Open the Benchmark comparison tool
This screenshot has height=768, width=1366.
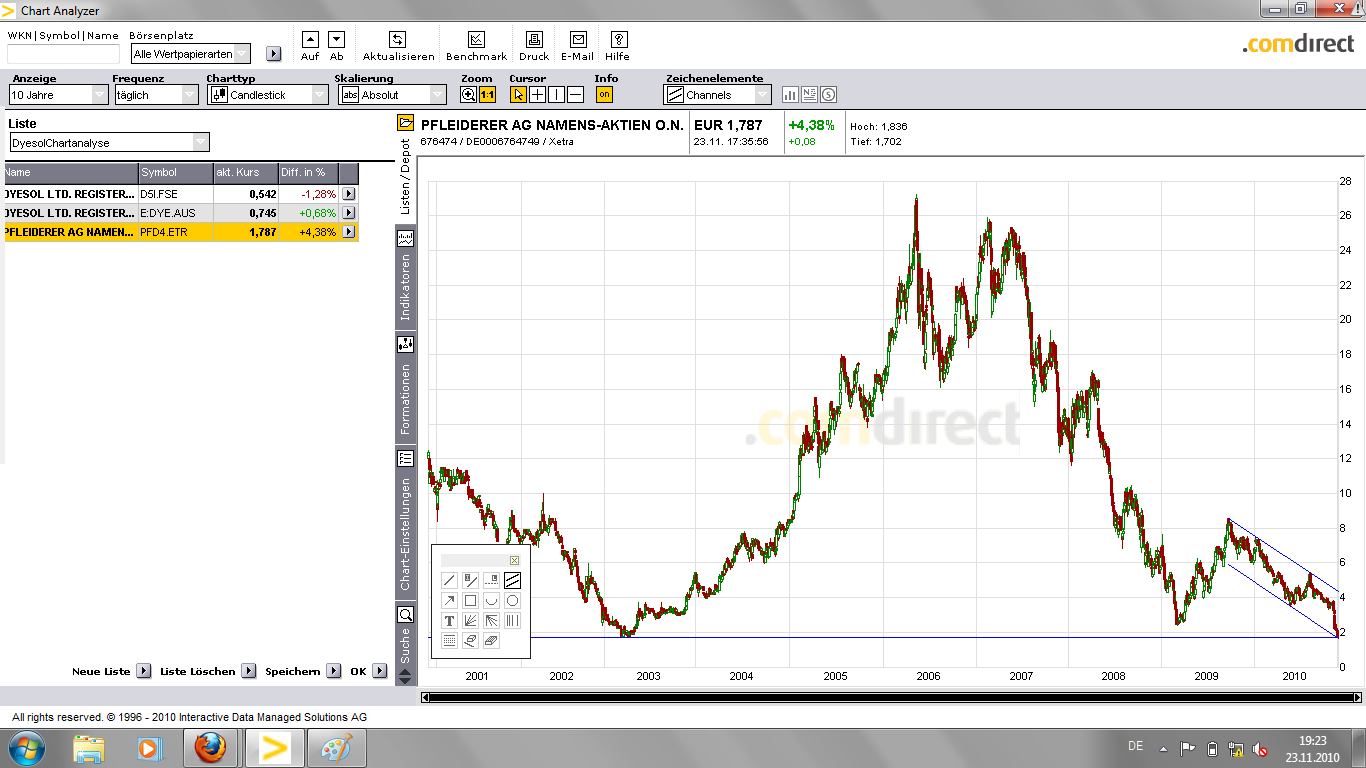(476, 40)
